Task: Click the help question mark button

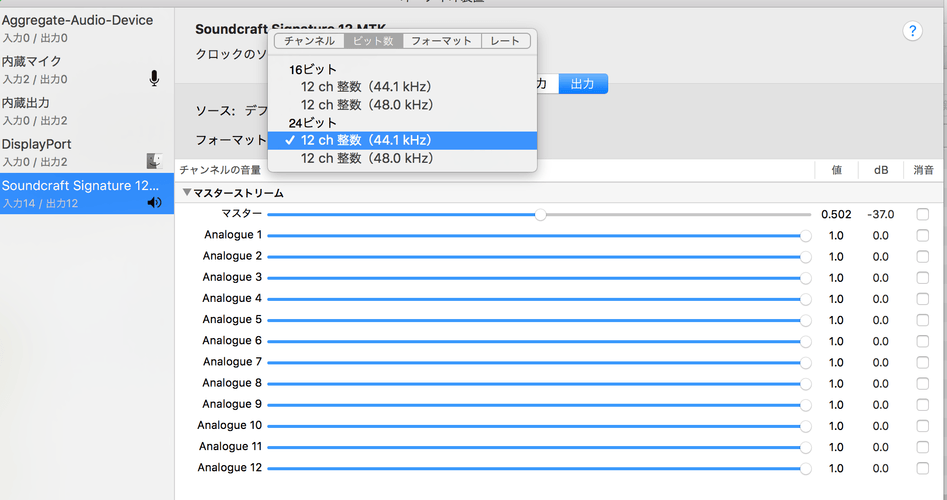Action: point(912,31)
